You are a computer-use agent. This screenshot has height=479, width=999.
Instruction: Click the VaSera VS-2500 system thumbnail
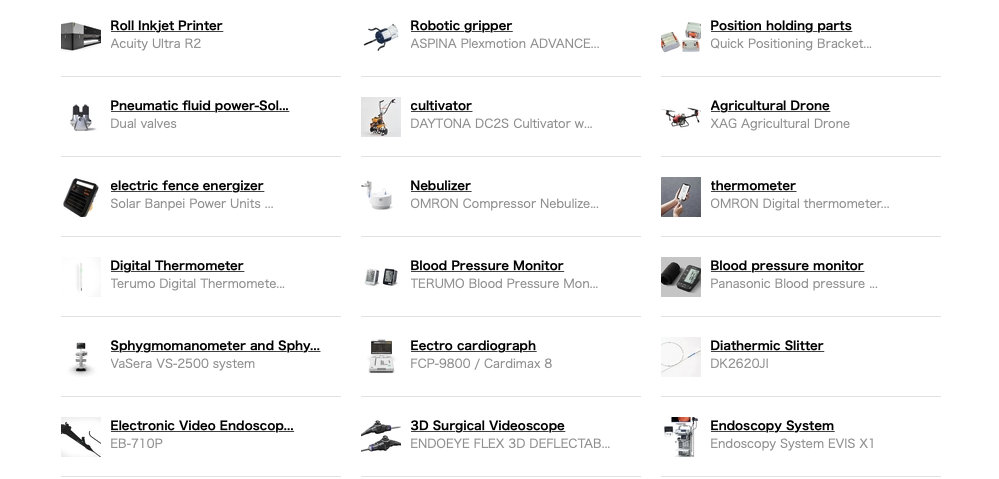click(81, 357)
